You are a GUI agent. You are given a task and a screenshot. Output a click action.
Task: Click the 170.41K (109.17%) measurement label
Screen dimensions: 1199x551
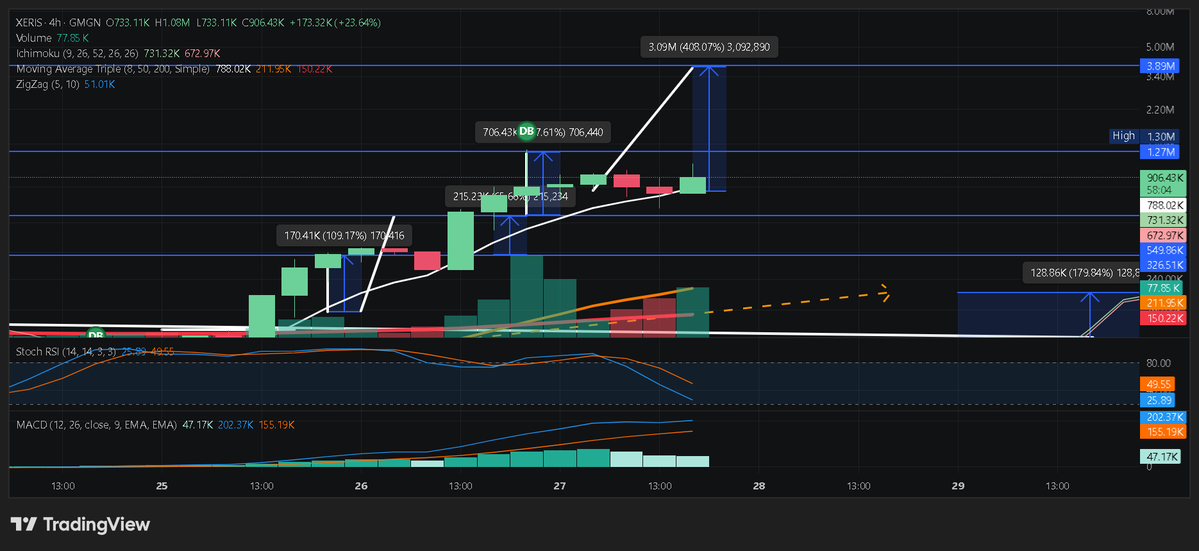click(344, 236)
